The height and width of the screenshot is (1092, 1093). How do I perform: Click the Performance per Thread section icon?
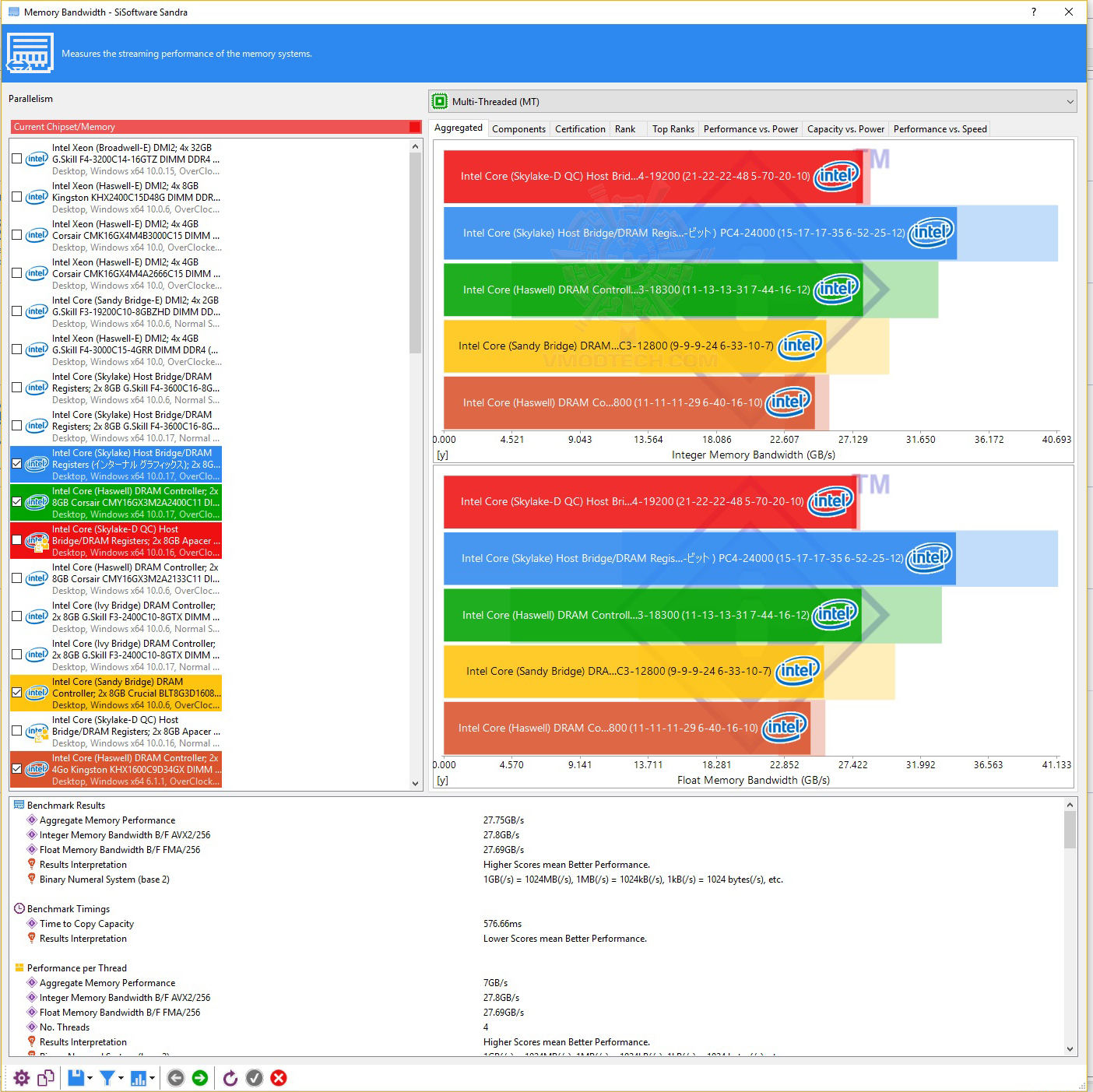point(19,967)
